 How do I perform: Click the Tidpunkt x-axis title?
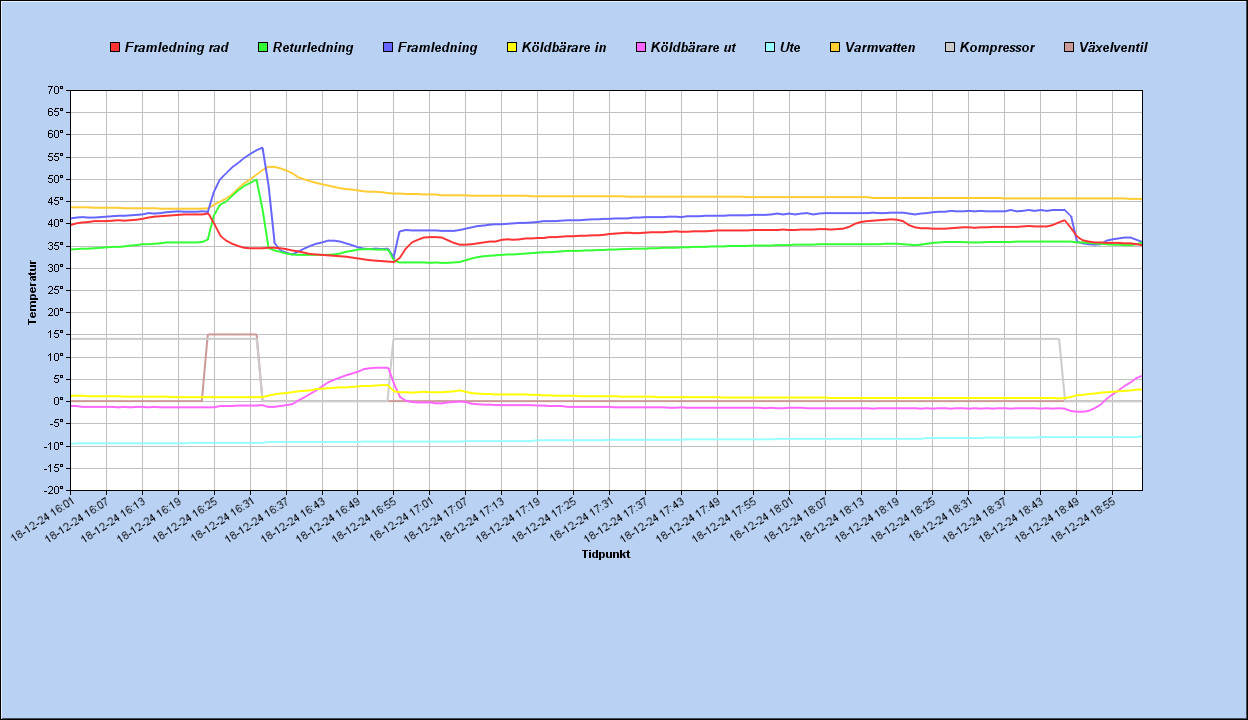coord(606,554)
